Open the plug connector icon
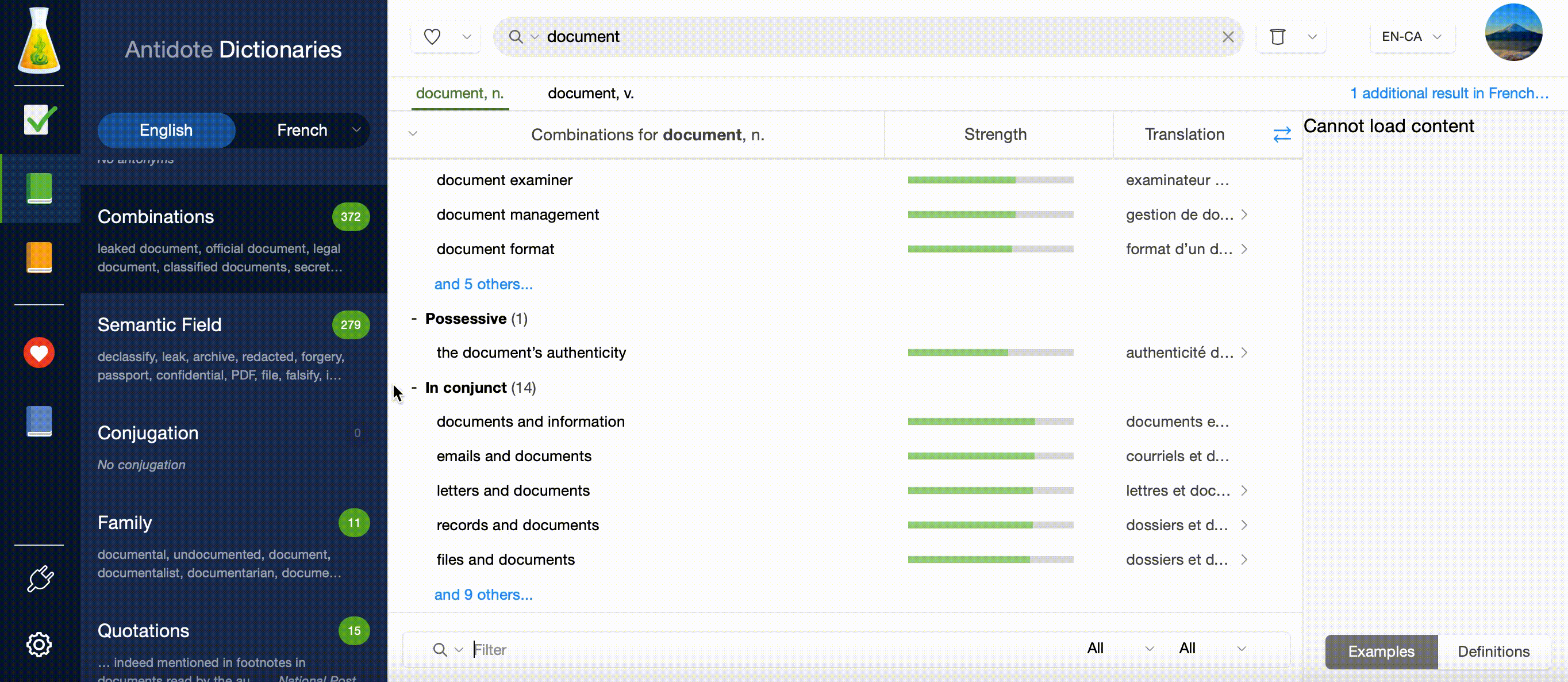 [40, 578]
